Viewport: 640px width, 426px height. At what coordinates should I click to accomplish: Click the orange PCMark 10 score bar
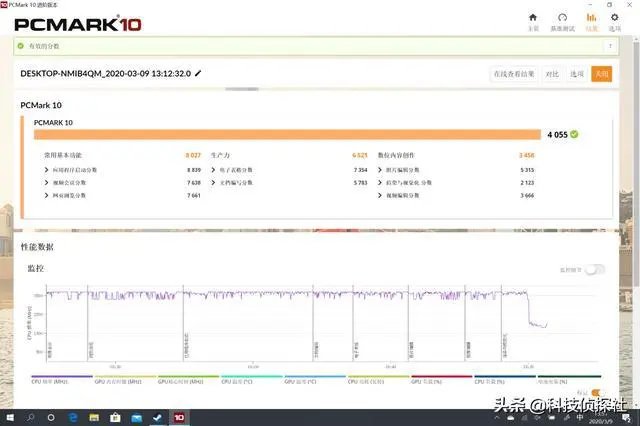287,134
